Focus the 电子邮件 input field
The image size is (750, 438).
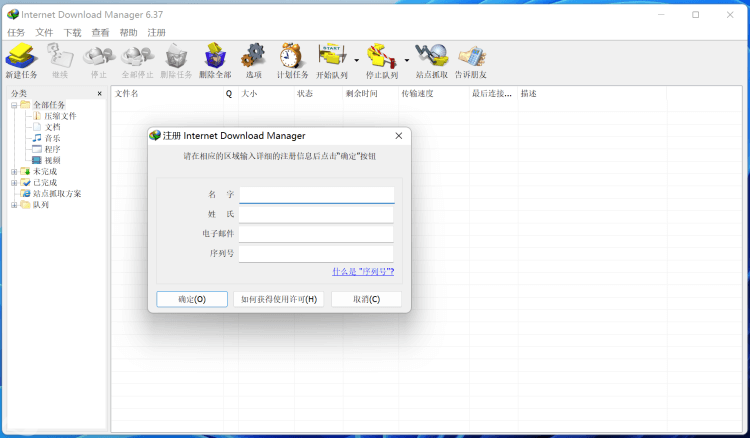coord(316,234)
